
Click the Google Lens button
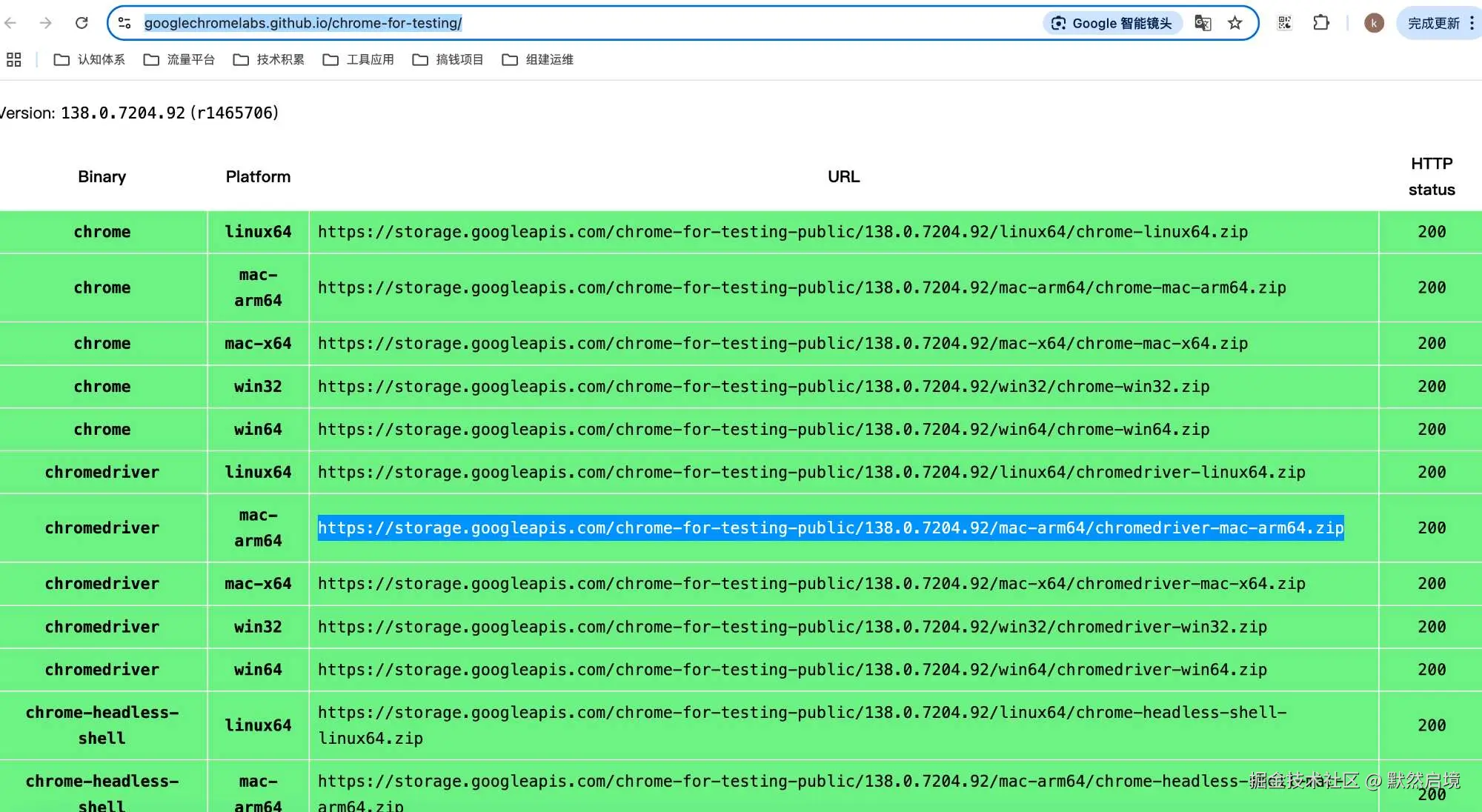[1112, 23]
